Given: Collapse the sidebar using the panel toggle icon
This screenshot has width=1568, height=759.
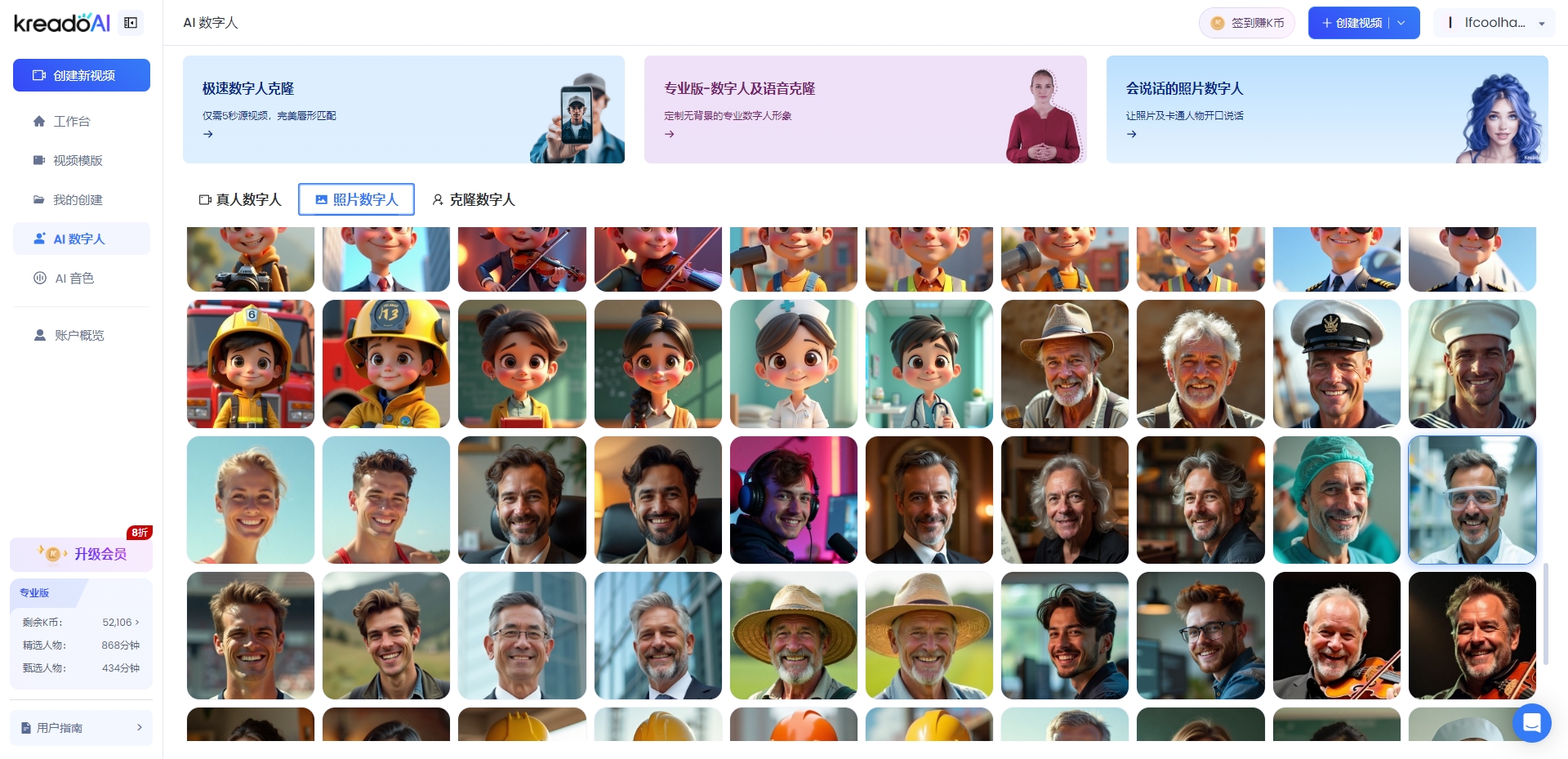Looking at the screenshot, I should (x=131, y=23).
